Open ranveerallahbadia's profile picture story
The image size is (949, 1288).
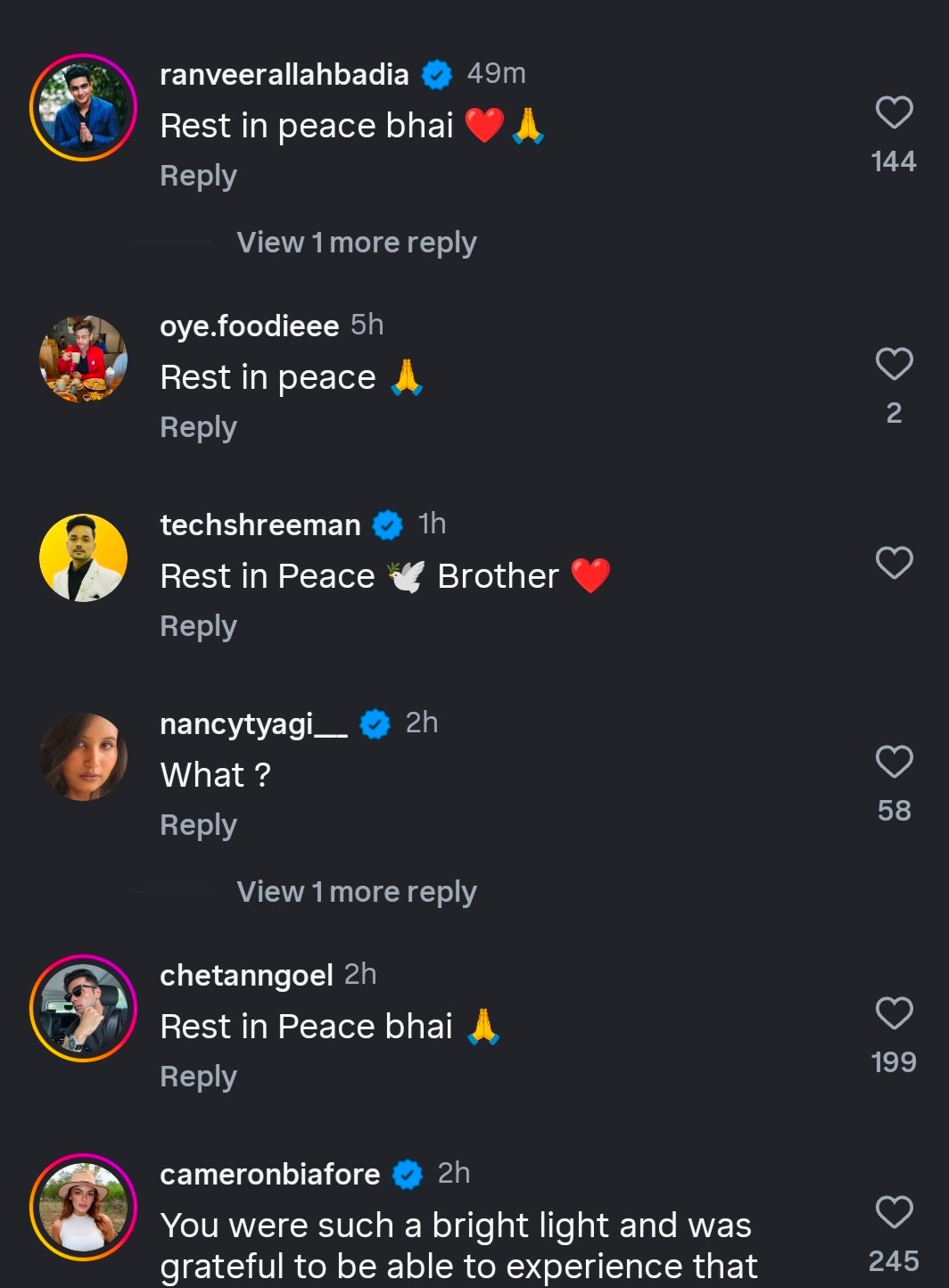[x=83, y=108]
